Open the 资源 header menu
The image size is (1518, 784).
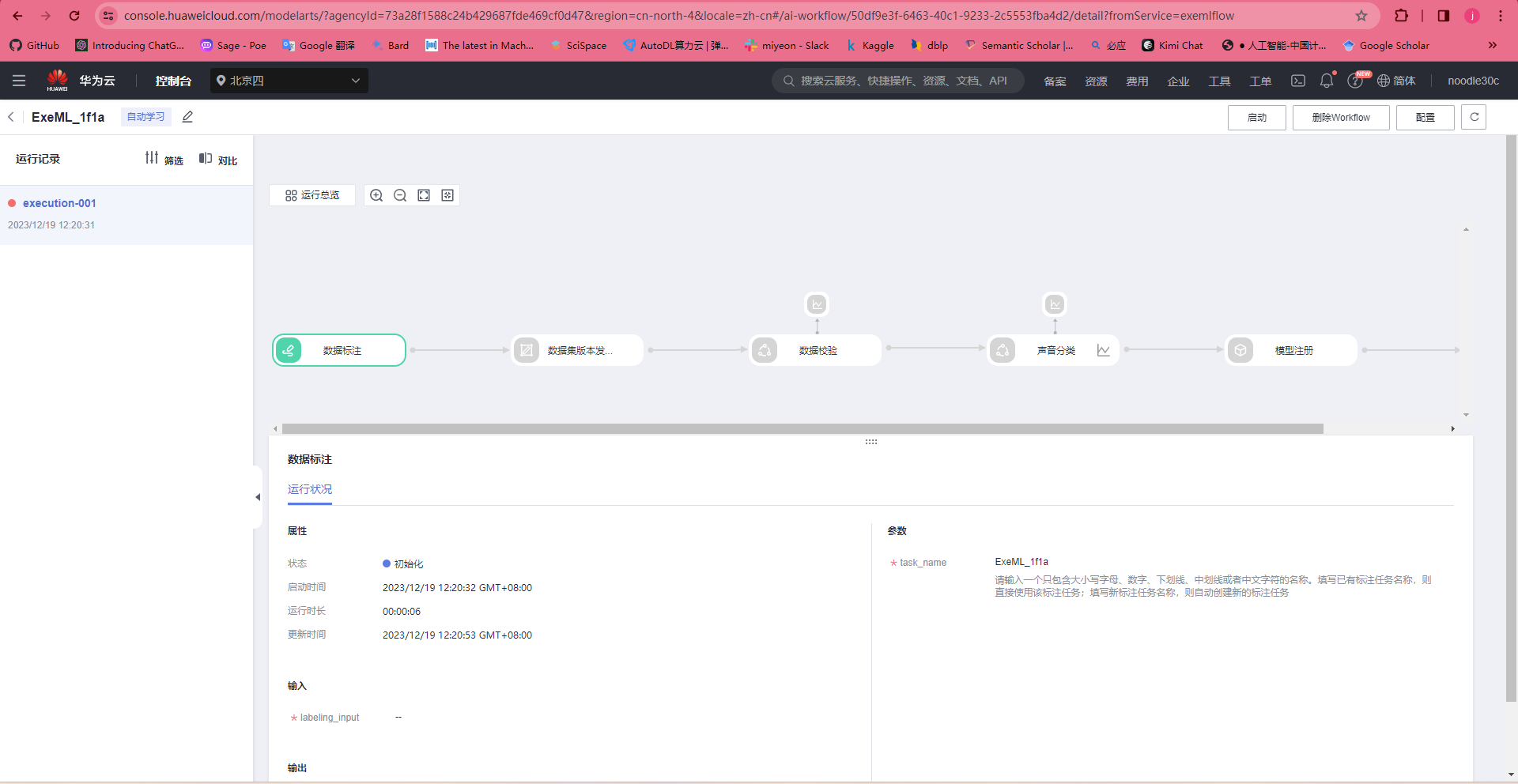point(1096,81)
